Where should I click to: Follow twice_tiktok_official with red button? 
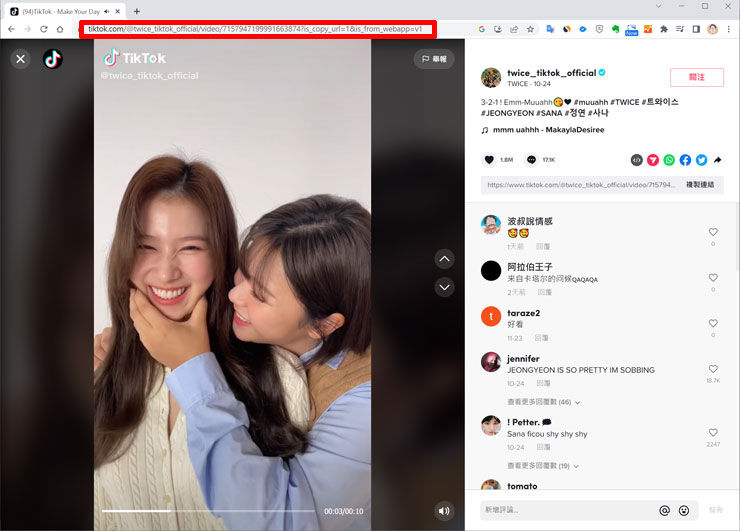point(697,77)
